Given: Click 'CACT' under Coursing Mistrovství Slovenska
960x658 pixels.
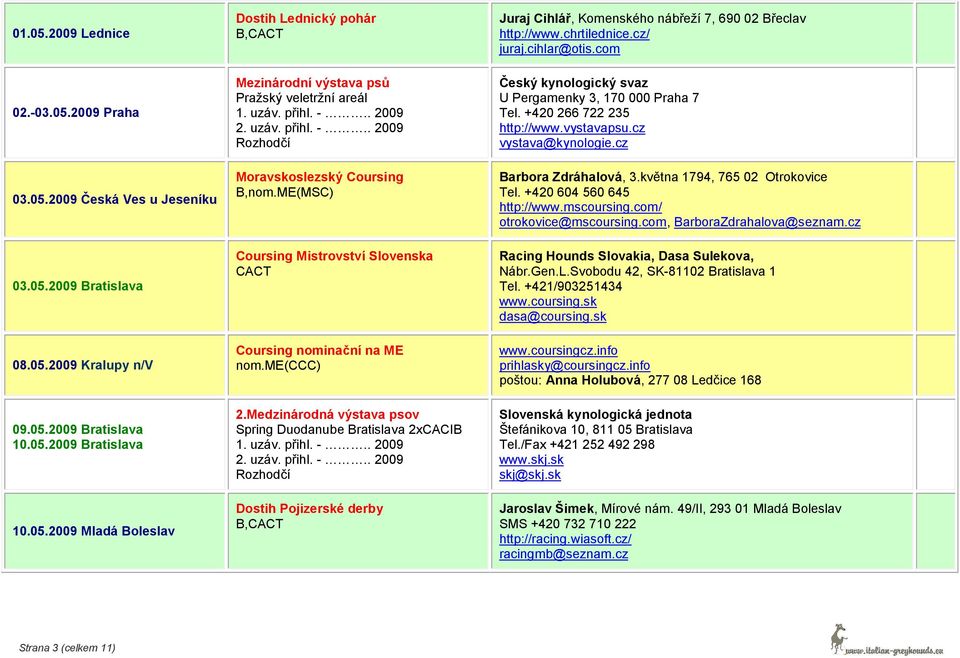Looking at the screenshot, I should (253, 271).
